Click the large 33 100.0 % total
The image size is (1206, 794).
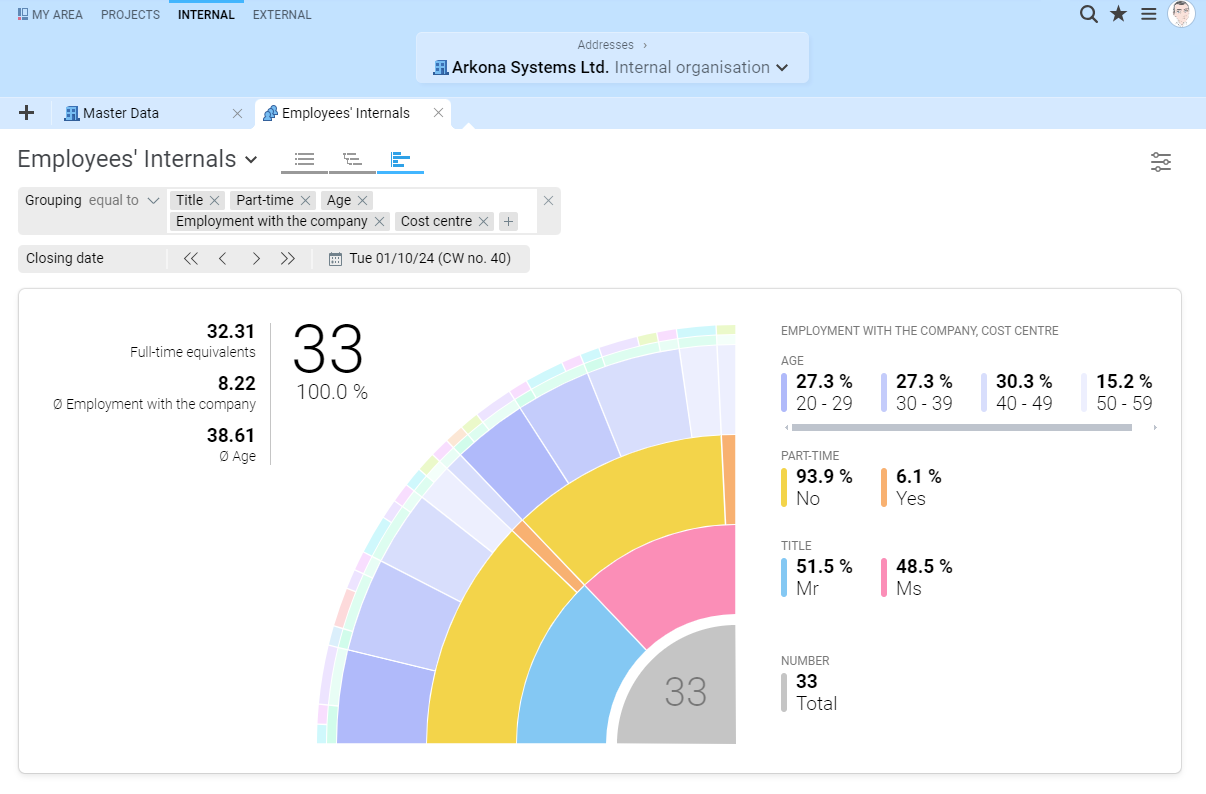click(x=331, y=361)
